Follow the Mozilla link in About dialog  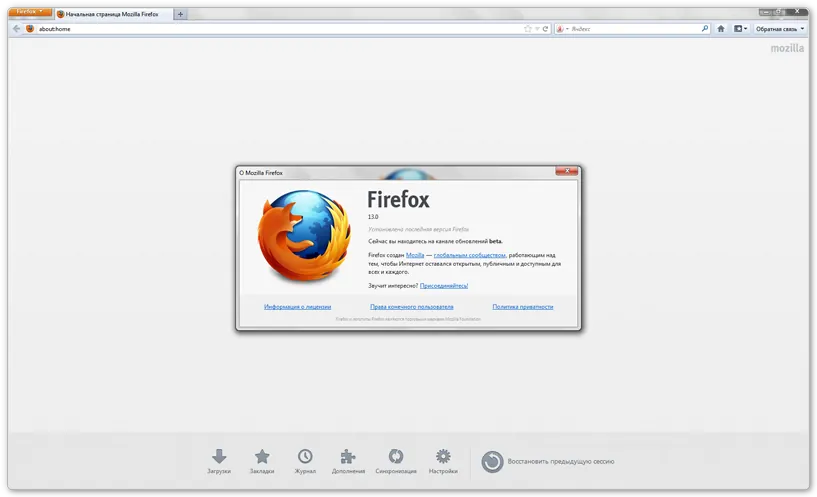pos(415,255)
